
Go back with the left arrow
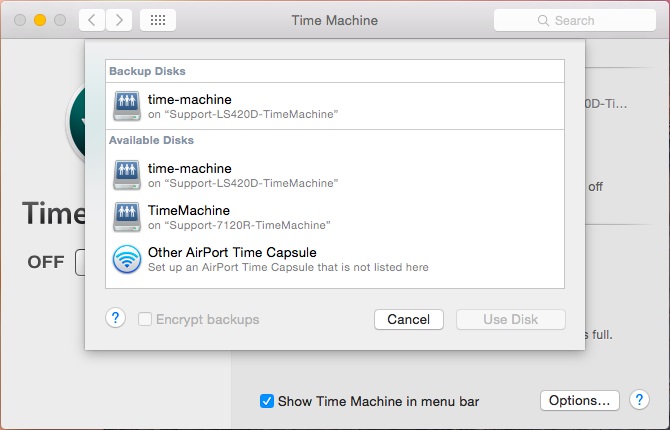(x=91, y=20)
